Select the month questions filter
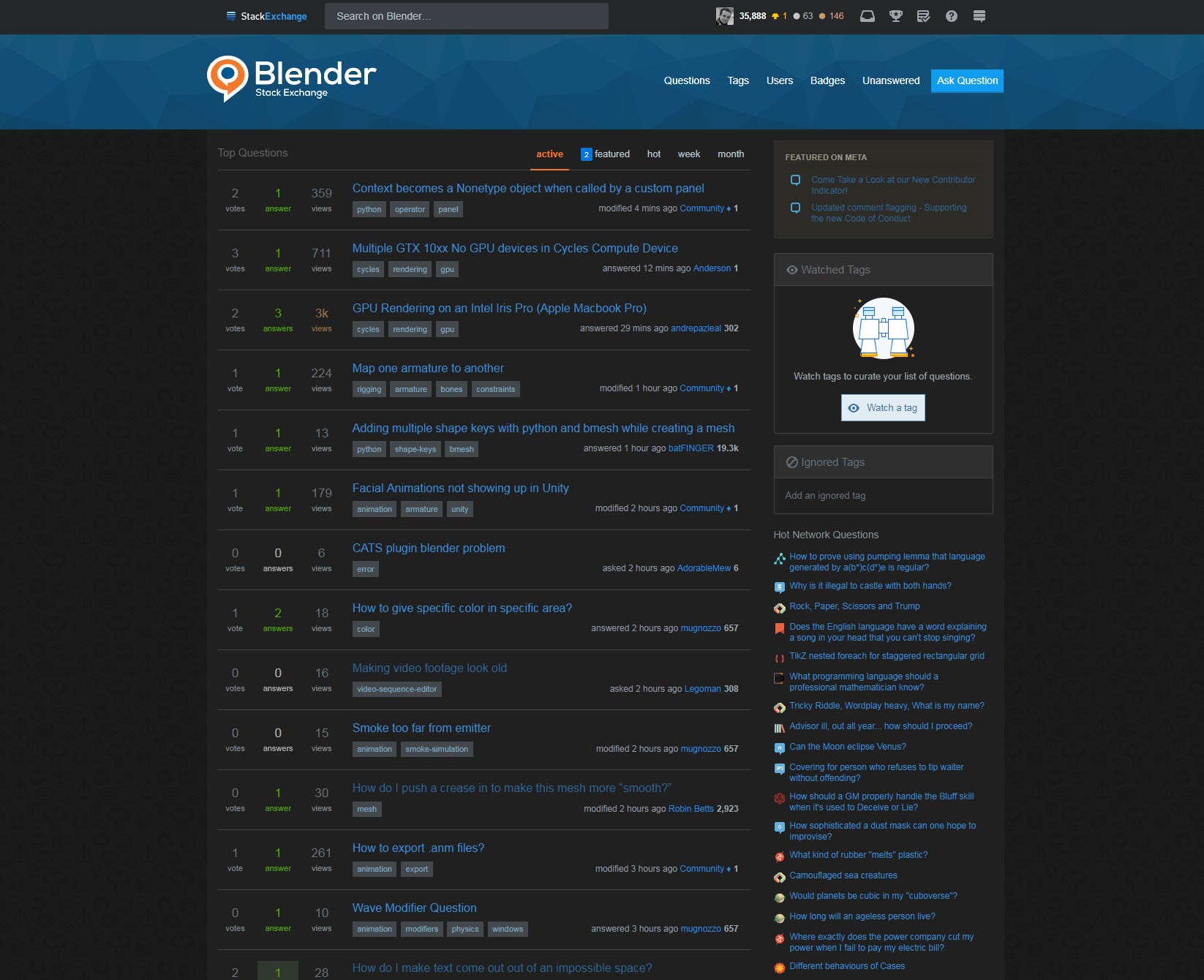Viewport: 1204px width, 980px height. click(730, 154)
